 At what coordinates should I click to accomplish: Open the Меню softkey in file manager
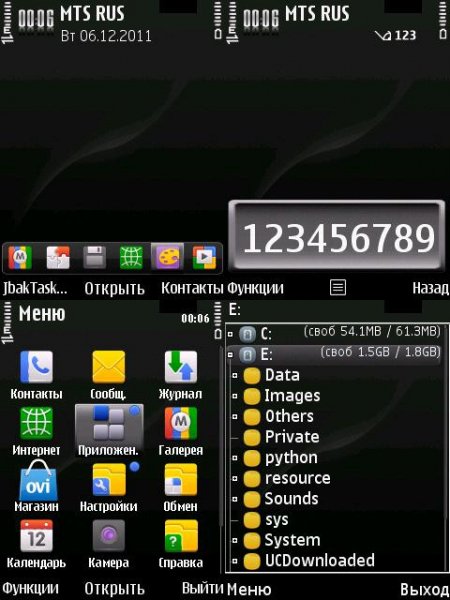point(249,589)
